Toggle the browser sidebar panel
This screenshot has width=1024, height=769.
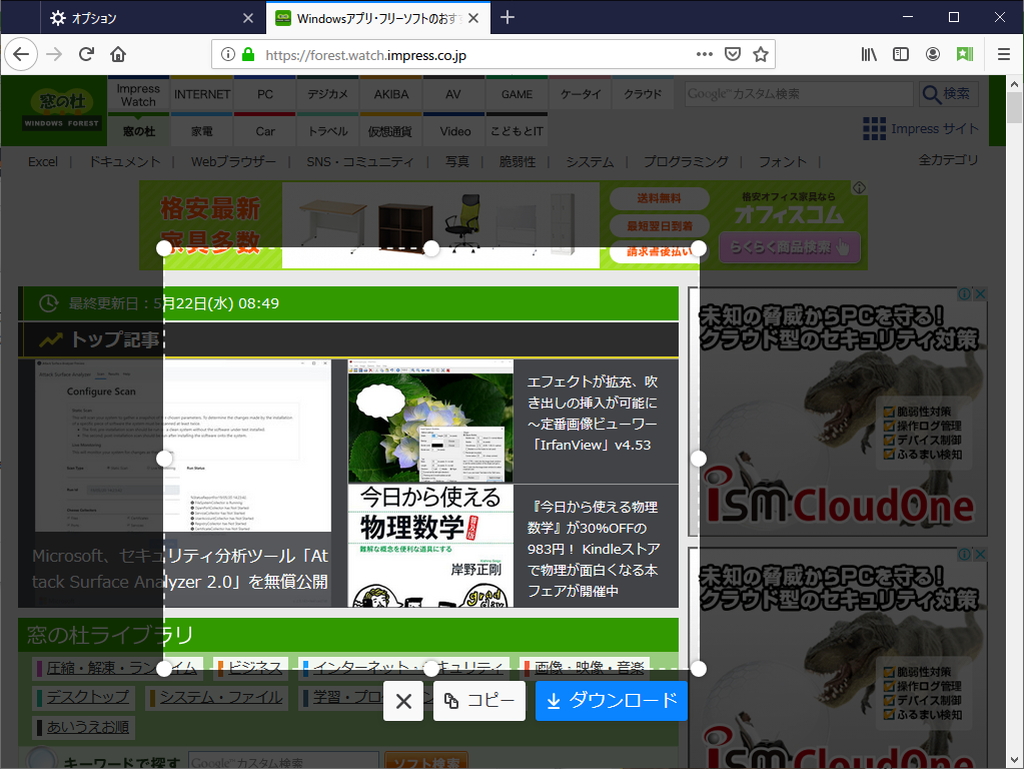900,54
